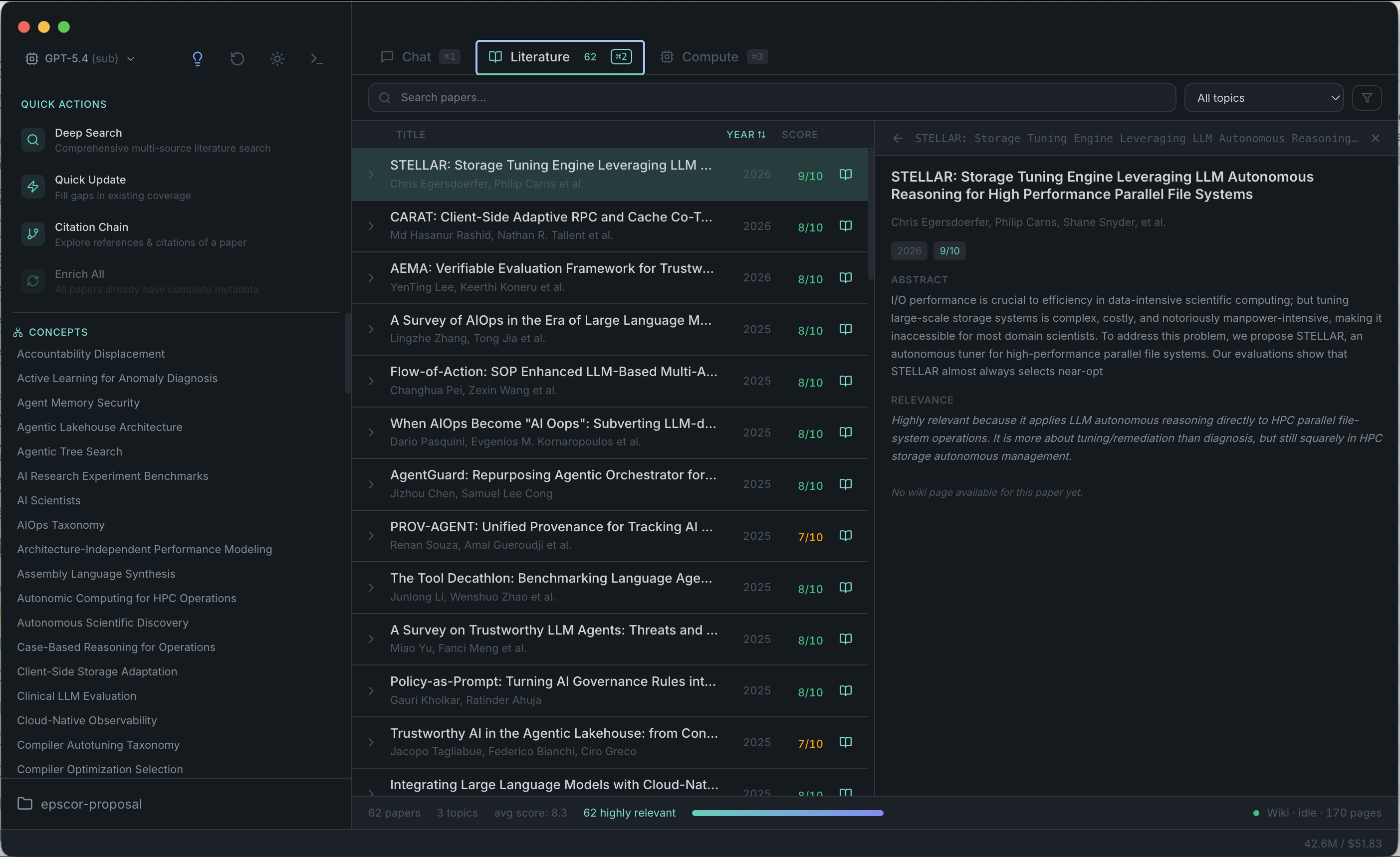Open book icon for STELLAR paper
Screen dimensions: 1400x857
point(846,175)
